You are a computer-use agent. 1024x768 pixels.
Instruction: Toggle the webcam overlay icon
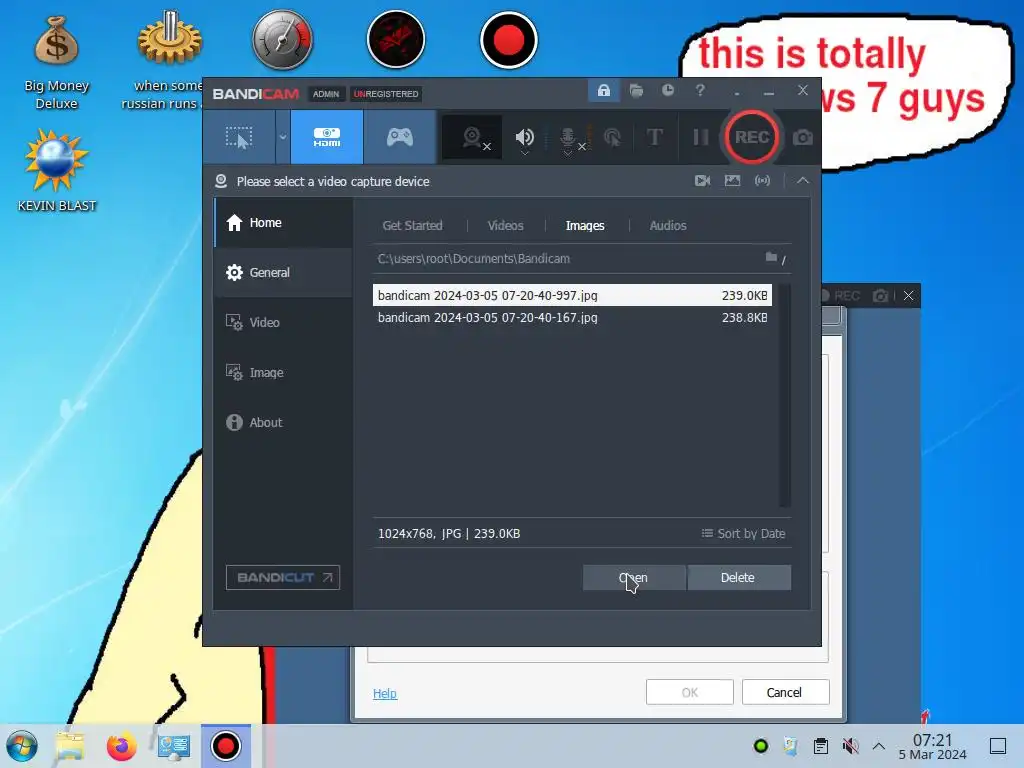coord(473,138)
